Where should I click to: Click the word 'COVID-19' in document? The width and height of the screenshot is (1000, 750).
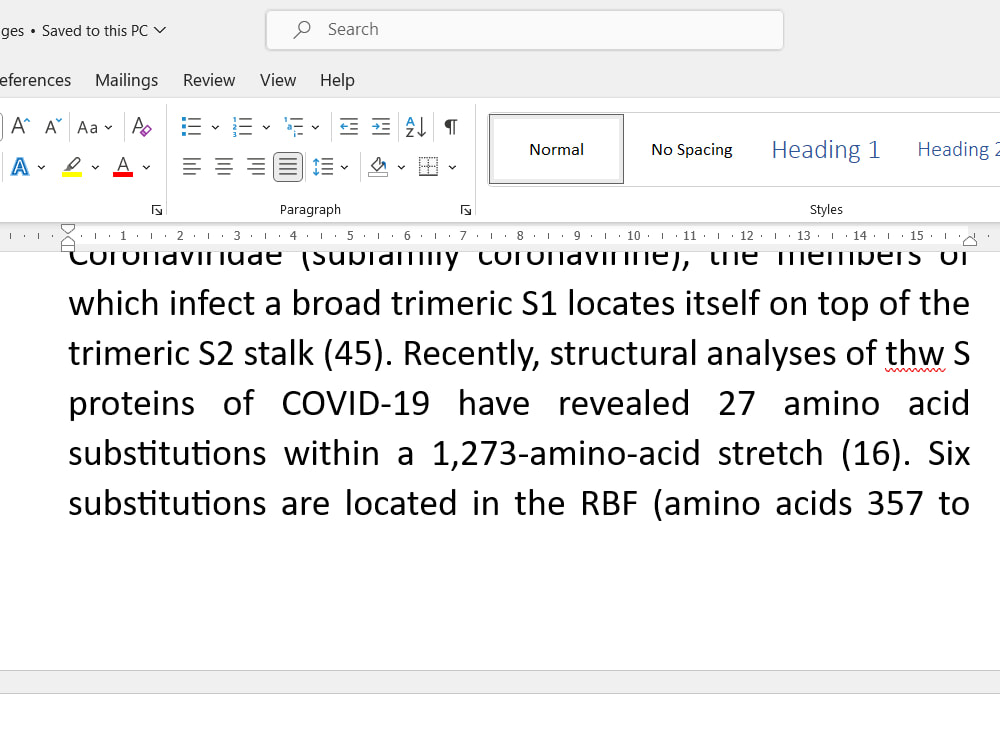pyautogui.click(x=355, y=403)
